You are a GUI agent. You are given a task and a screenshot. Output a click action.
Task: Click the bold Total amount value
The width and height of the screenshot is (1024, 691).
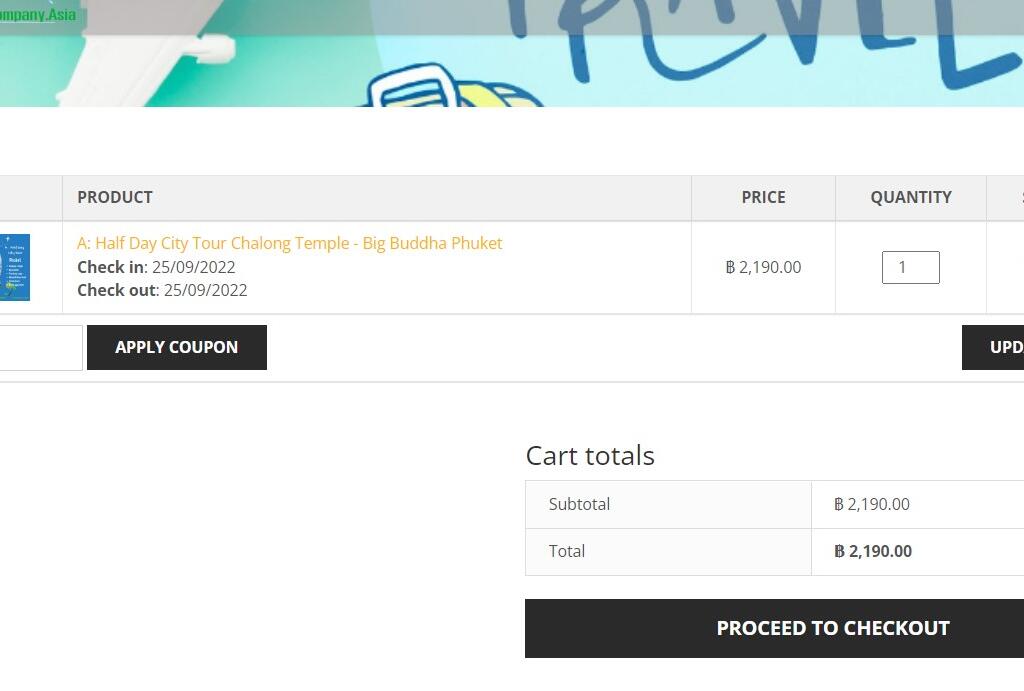coord(873,551)
